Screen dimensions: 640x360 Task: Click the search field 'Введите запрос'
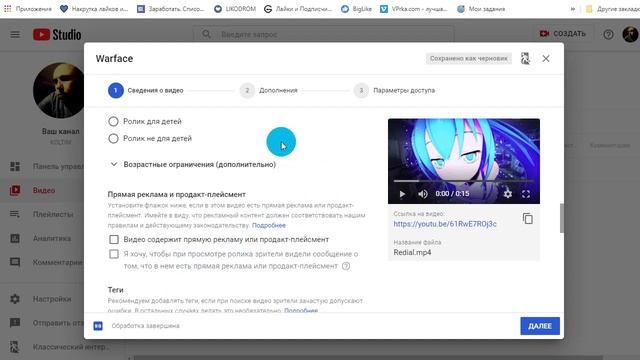click(323, 34)
